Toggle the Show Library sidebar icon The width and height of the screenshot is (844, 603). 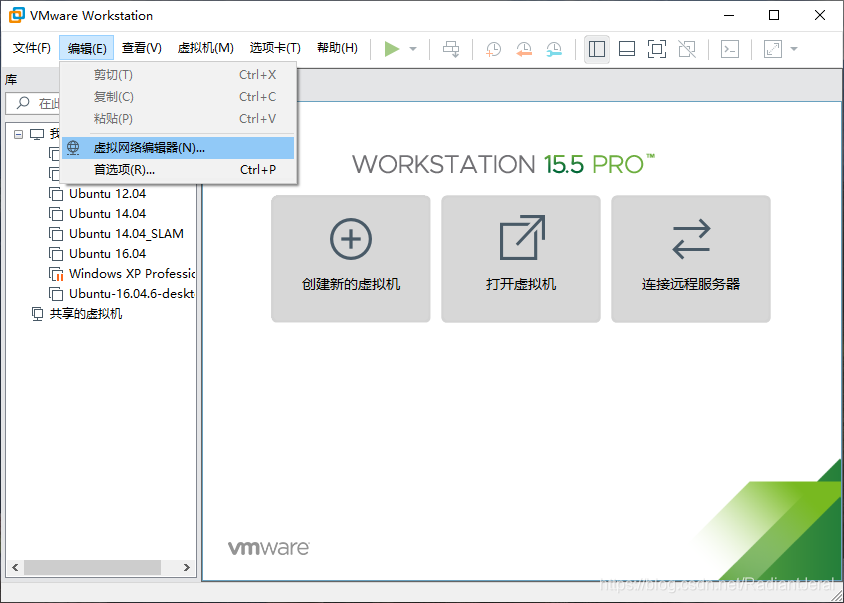pos(596,49)
